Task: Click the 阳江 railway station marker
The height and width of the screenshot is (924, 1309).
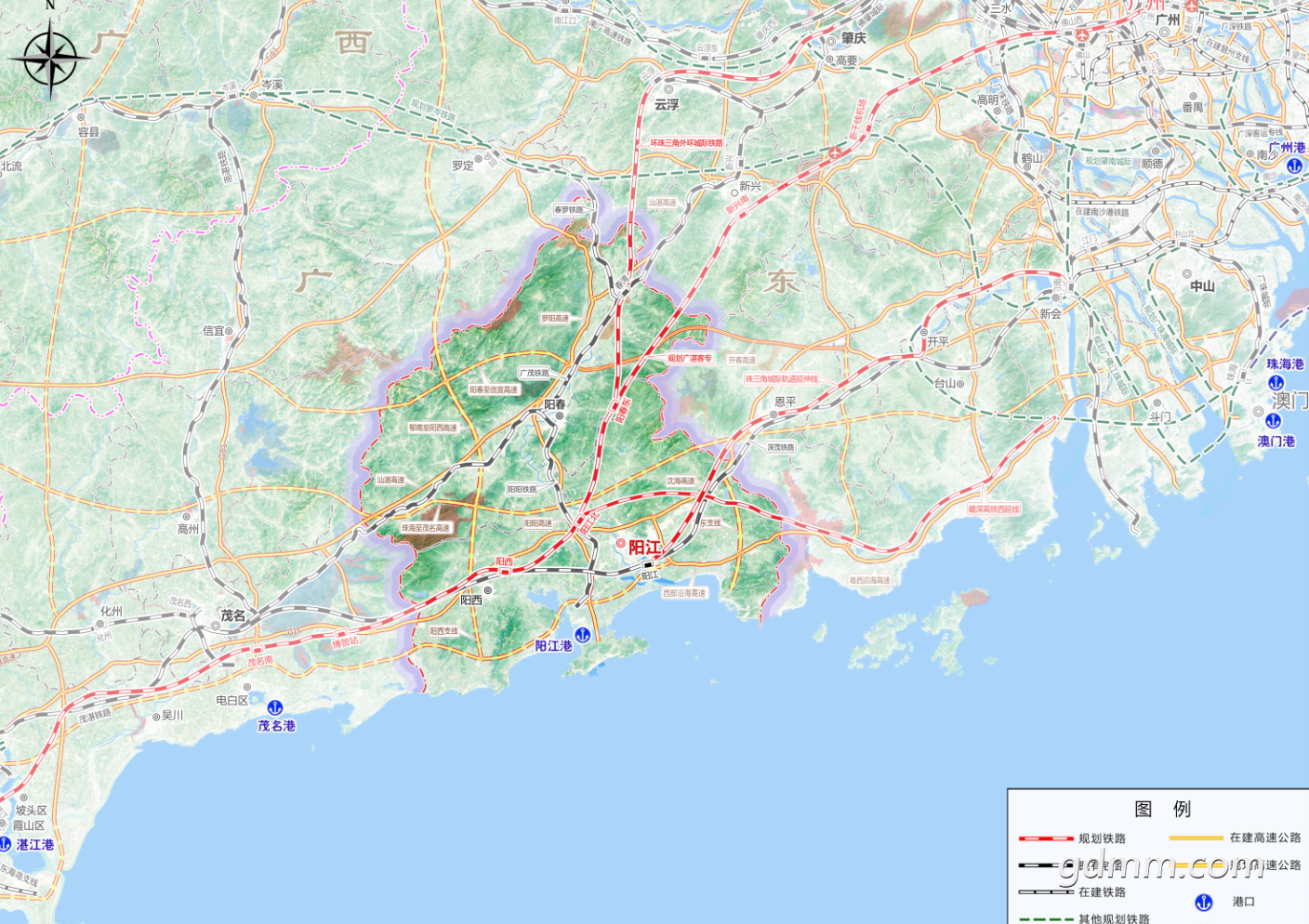Action: tap(648, 564)
